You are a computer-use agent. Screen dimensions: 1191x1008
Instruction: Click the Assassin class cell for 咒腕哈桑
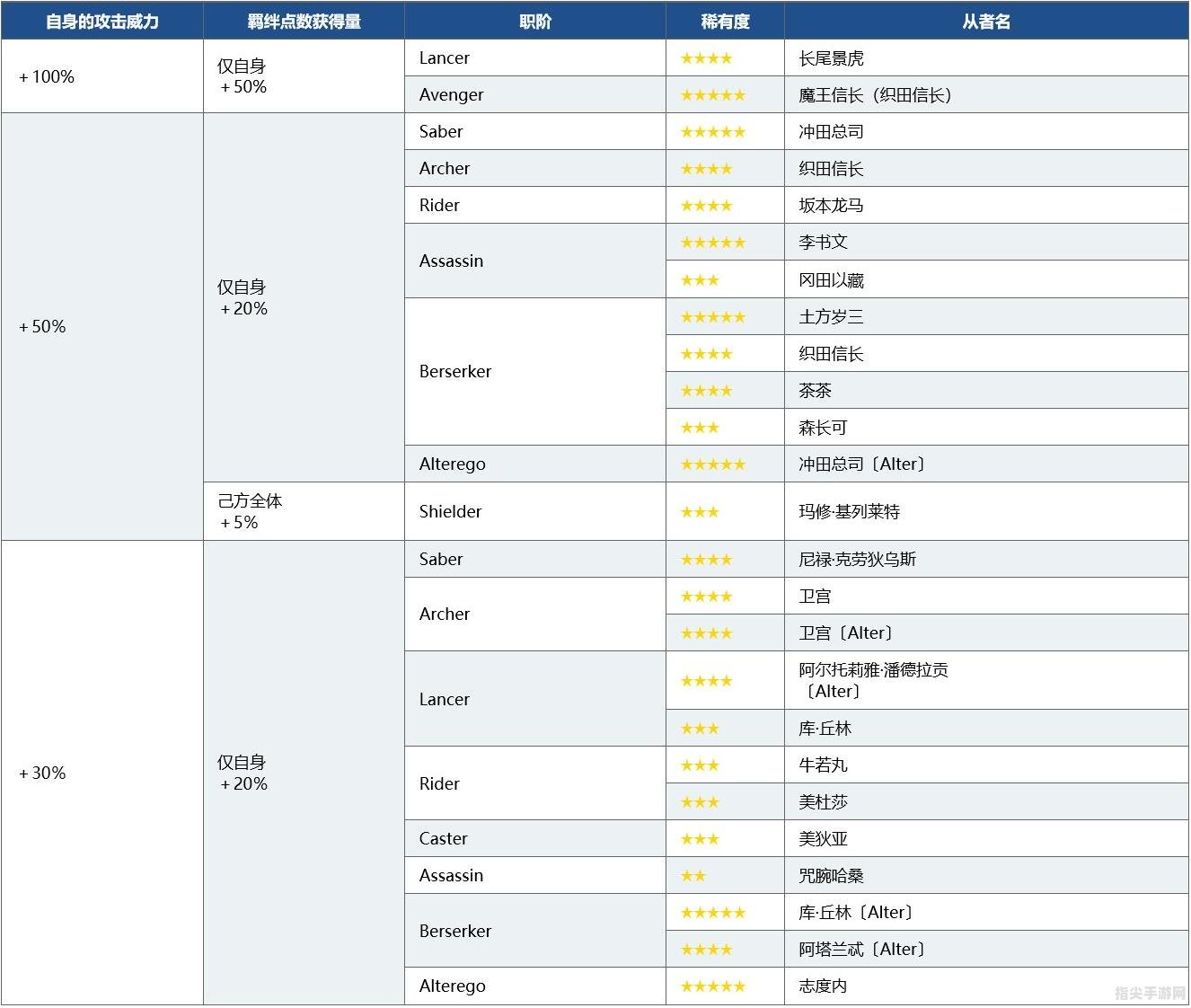[535, 875]
